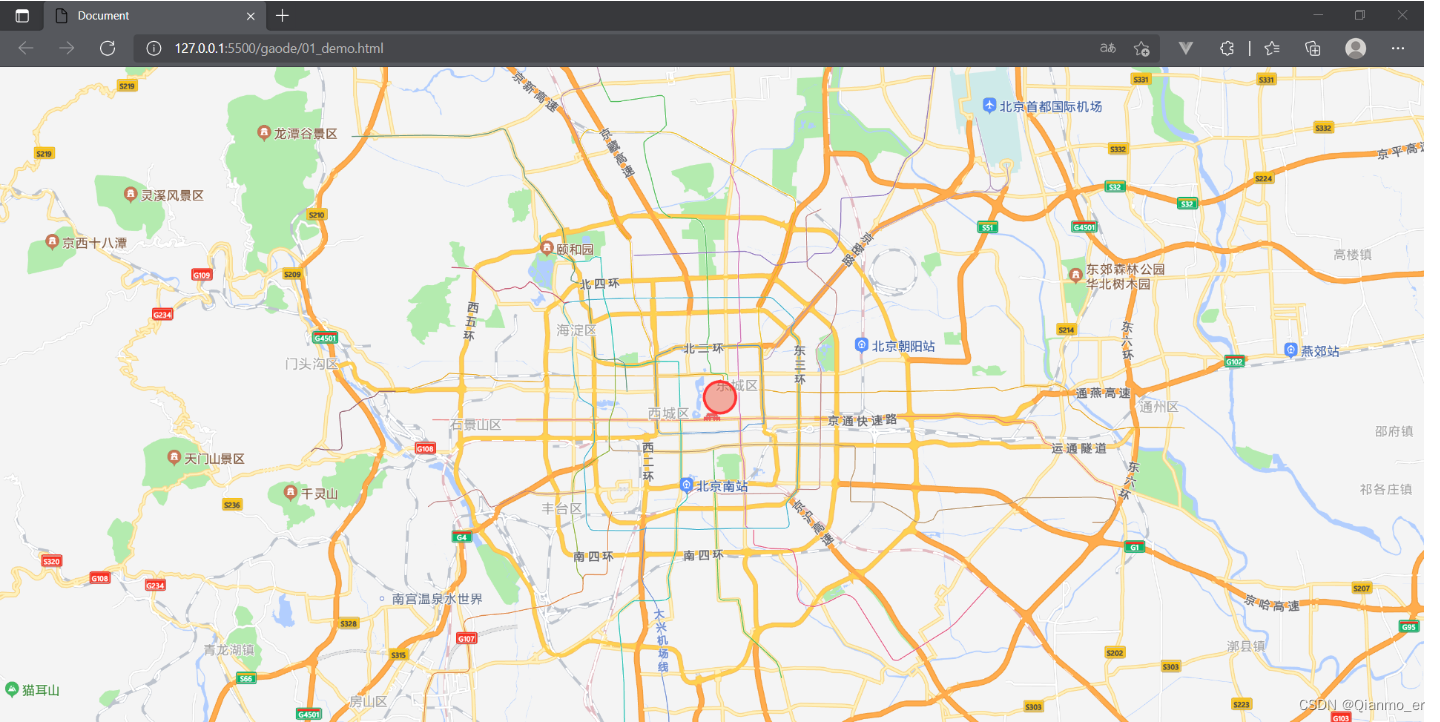Viewport: 1440px width, 722px height.
Task: Click the G1 highway shield
Action: click(1134, 547)
